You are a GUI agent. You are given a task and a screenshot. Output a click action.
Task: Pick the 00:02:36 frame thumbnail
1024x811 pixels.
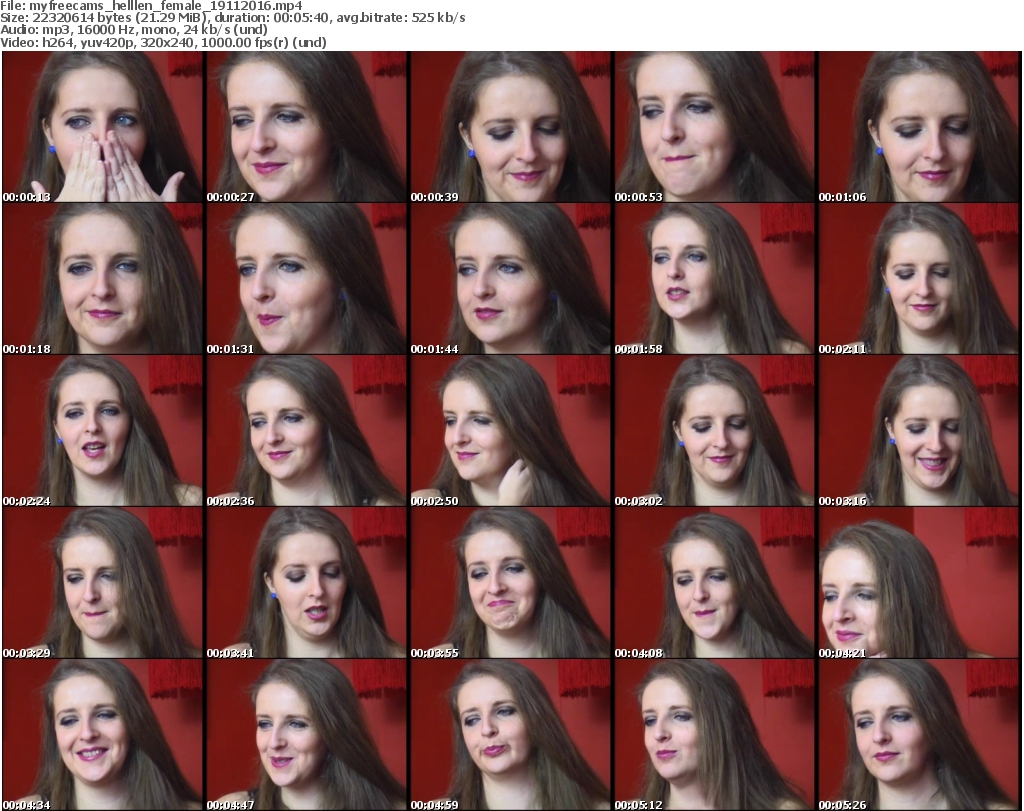306,432
